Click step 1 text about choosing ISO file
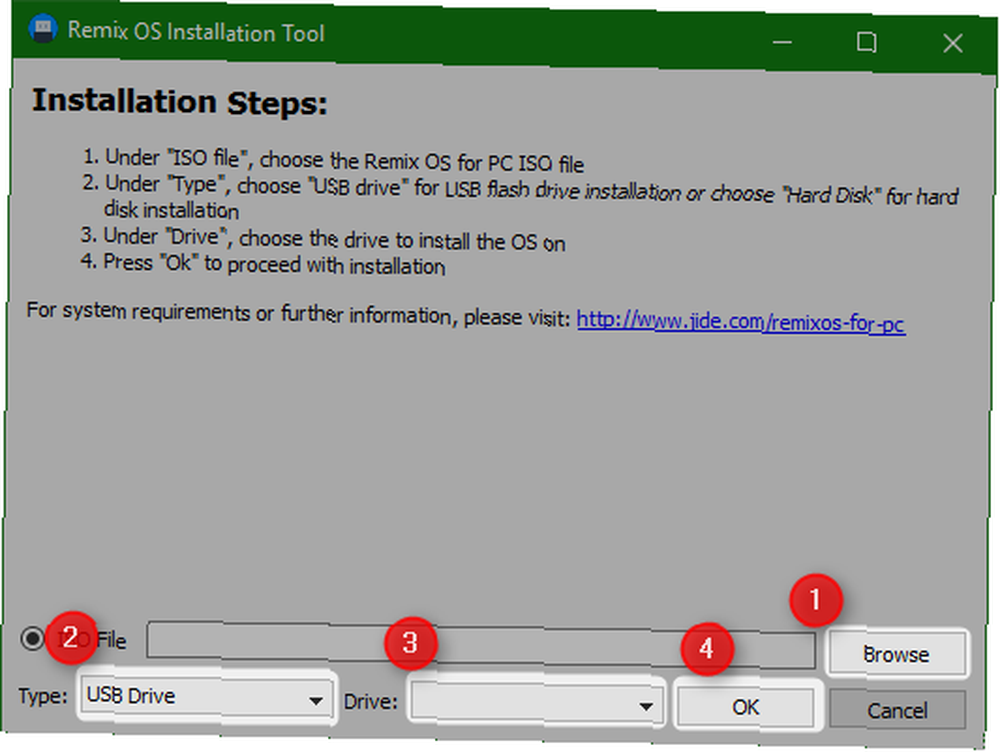Image resolution: width=1000 pixels, height=752 pixels. tap(334, 160)
